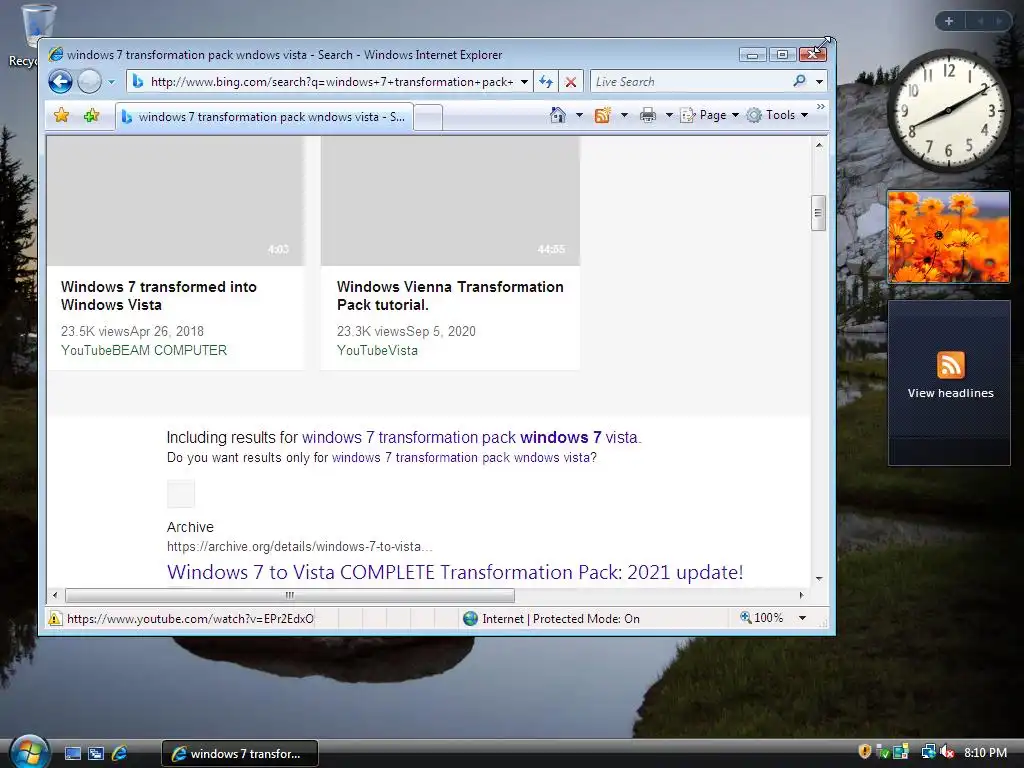
Task: Go back with the Back arrow button
Action: tap(61, 82)
